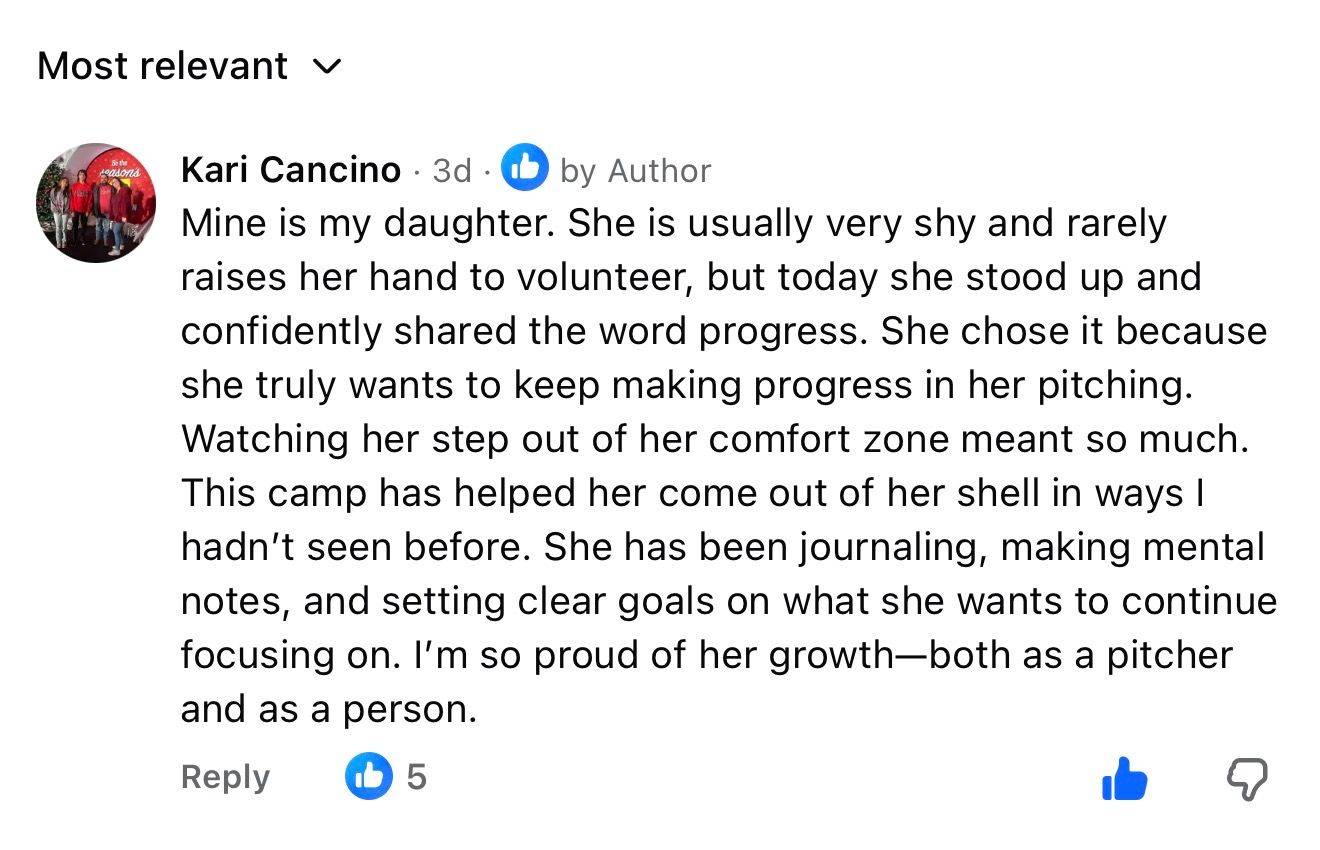Click the line starting Watching her step
This screenshot has height=850, width=1320.
[x=715, y=439]
